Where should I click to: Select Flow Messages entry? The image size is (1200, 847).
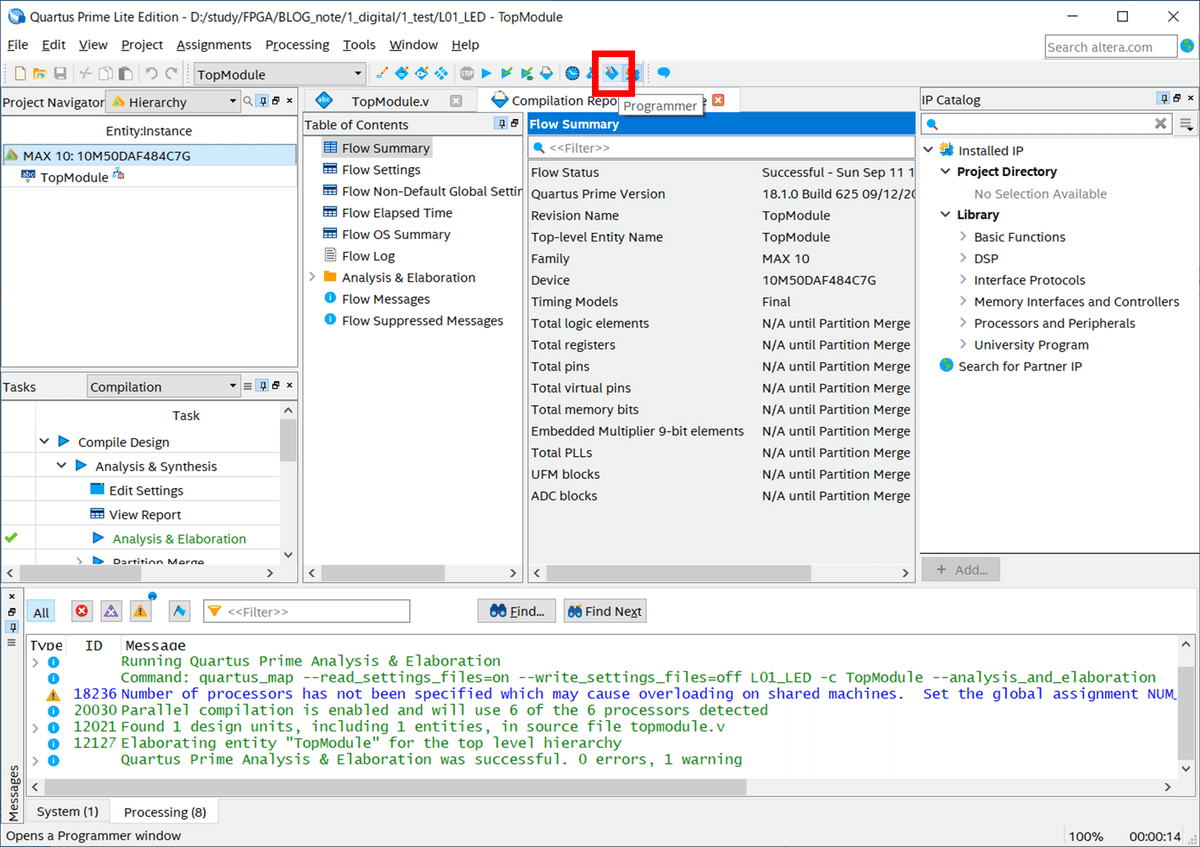[386, 298]
